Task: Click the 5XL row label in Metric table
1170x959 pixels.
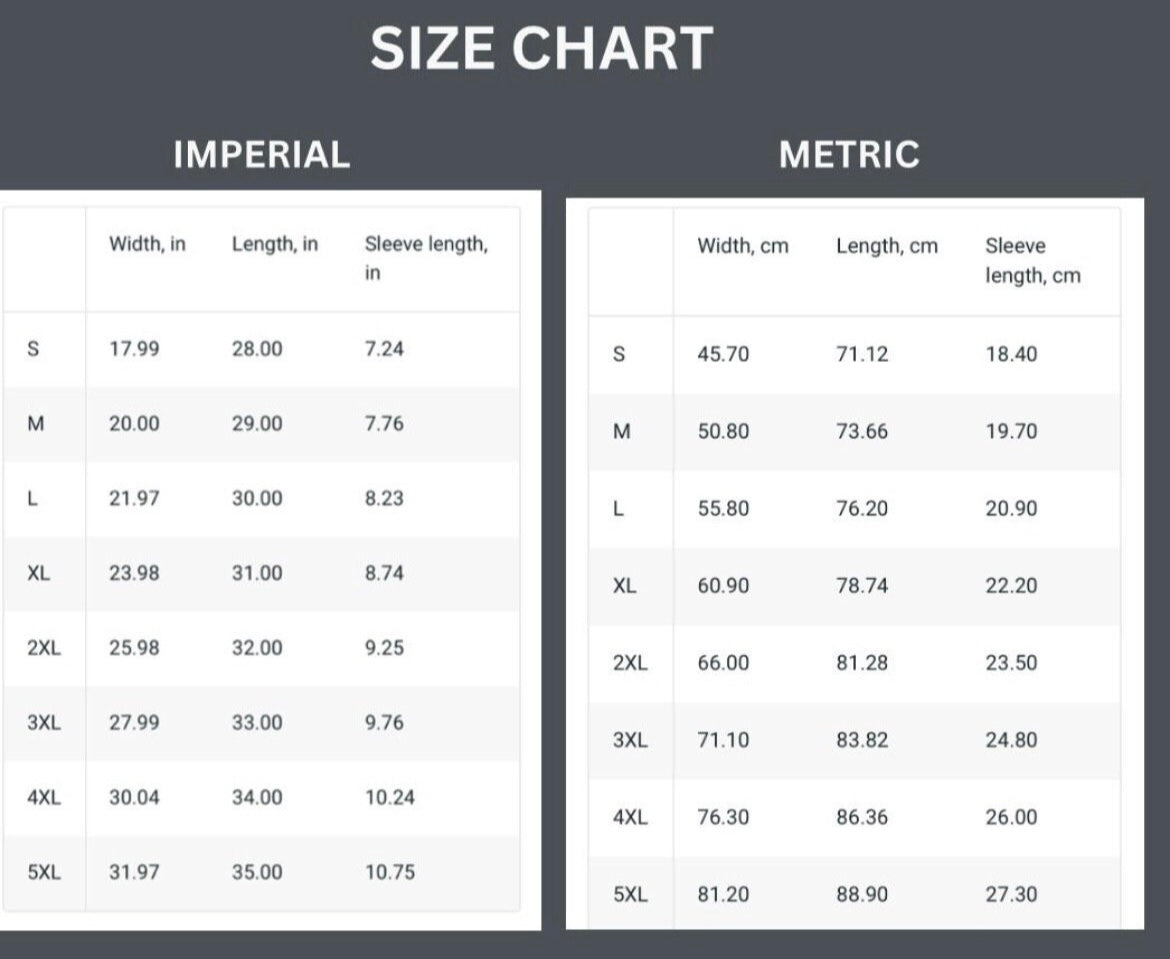Action: (x=630, y=894)
